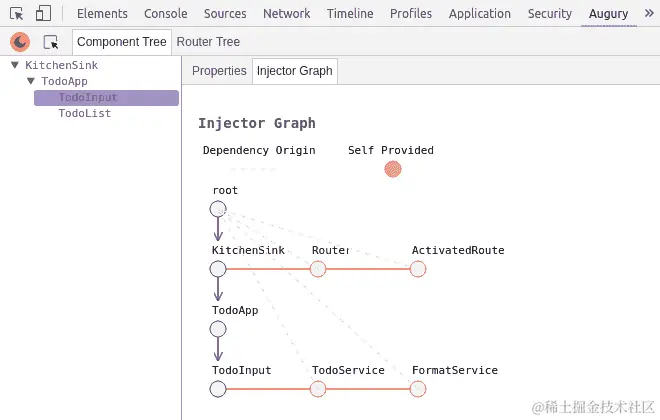Click the root node circle in graph

pos(218,209)
